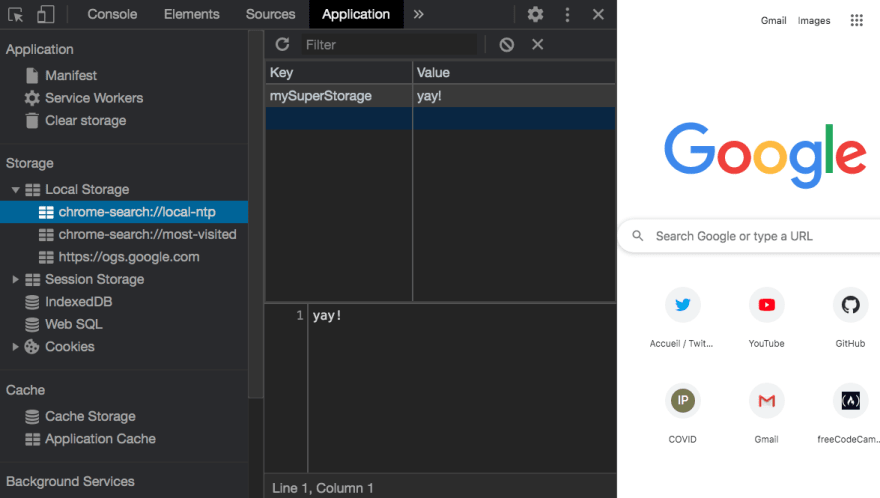Click the Google logo
The width and height of the screenshot is (880, 498).
pos(766,155)
